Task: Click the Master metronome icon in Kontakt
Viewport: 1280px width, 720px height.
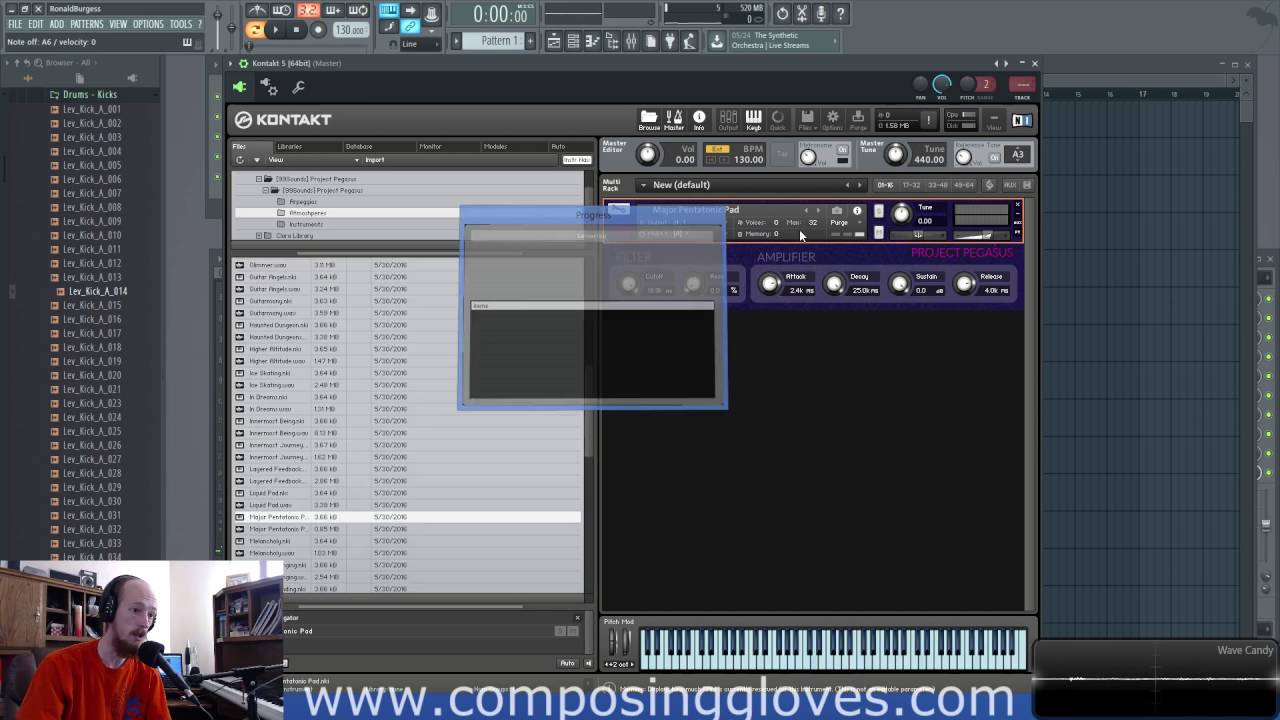Action: click(674, 120)
